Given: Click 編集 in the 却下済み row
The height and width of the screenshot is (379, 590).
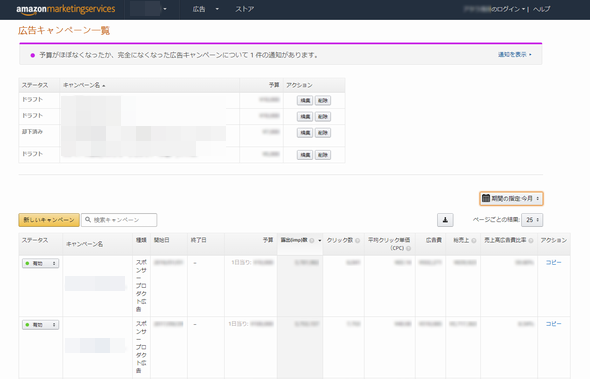Looking at the screenshot, I should (x=305, y=133).
